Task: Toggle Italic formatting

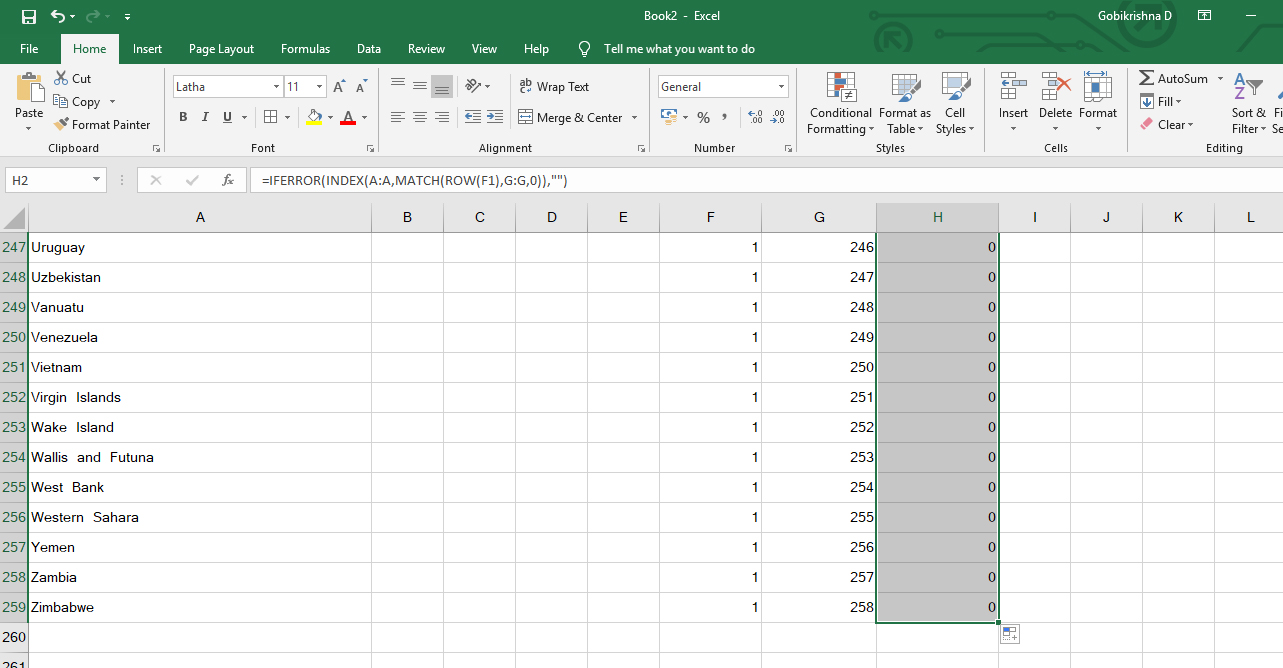Action: 206,118
